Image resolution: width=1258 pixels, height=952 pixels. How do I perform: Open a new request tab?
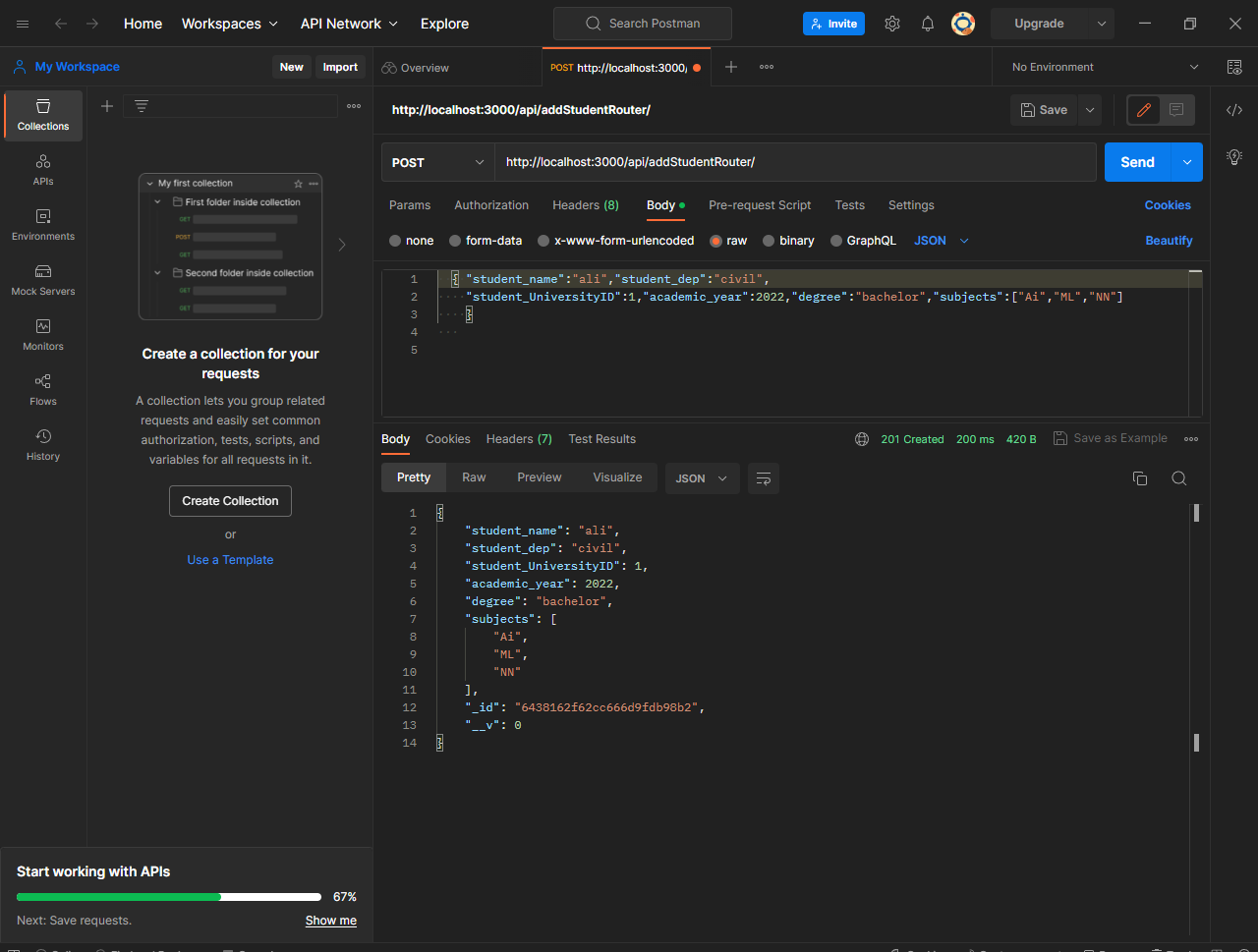tap(731, 67)
